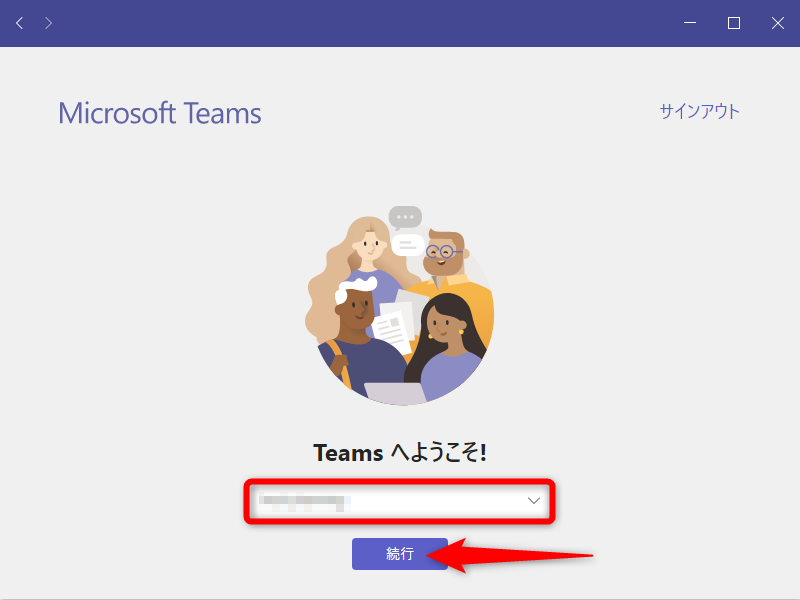The width and height of the screenshot is (800, 600).
Task: Click the back navigation arrow
Action: 19,22
